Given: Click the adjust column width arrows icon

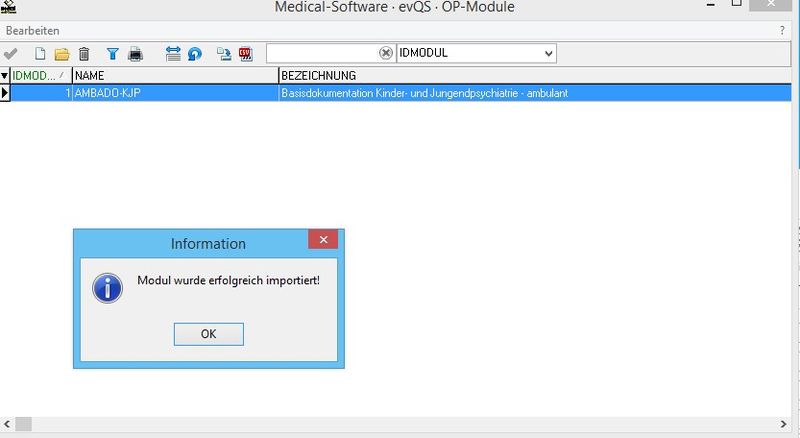Looking at the screenshot, I should coord(173,54).
